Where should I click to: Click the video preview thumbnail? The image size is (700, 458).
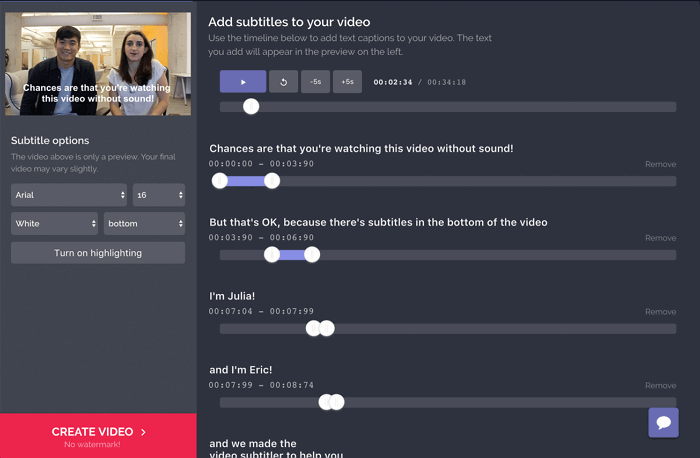click(x=98, y=63)
